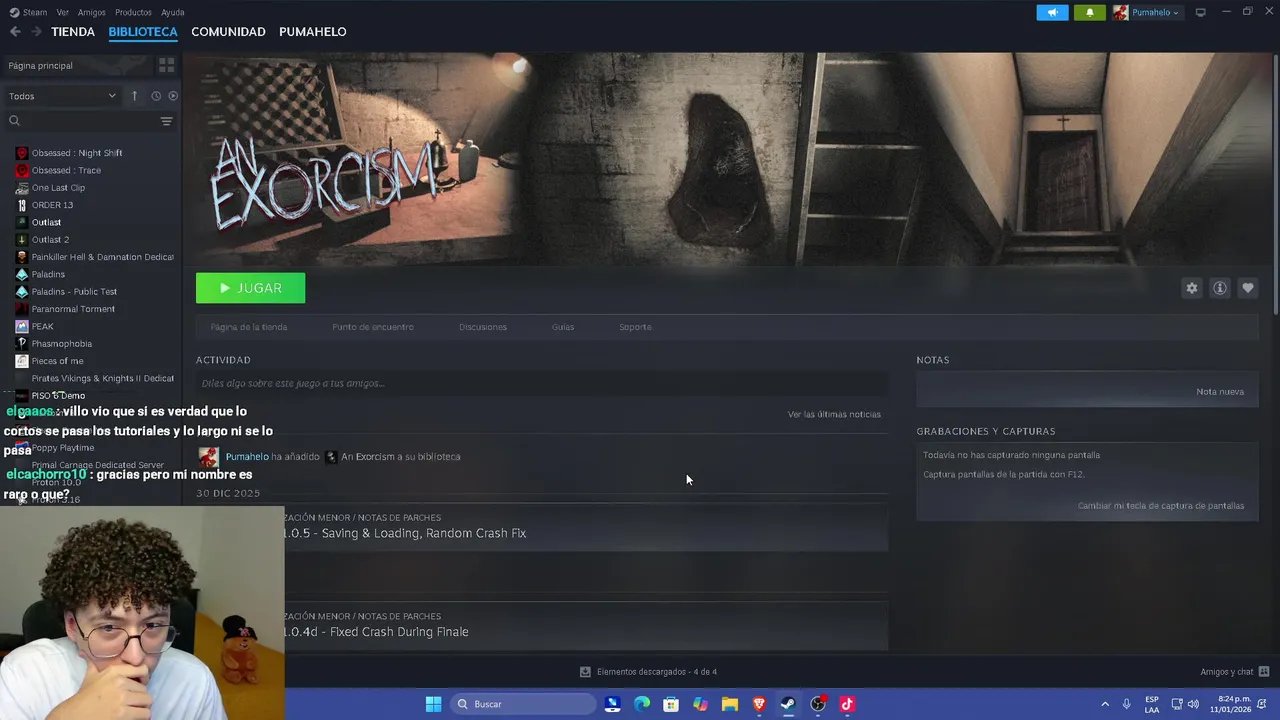Viewport: 1280px width, 720px height.
Task: Select One Last Clip in library
Action: pos(58,188)
